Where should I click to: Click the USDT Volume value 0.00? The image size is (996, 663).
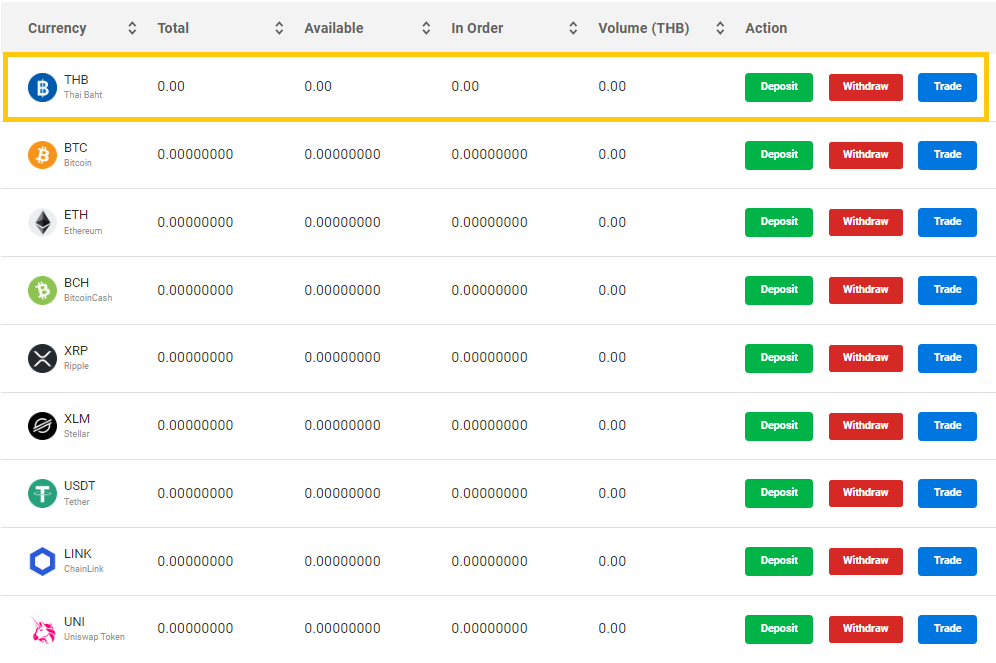(x=612, y=493)
